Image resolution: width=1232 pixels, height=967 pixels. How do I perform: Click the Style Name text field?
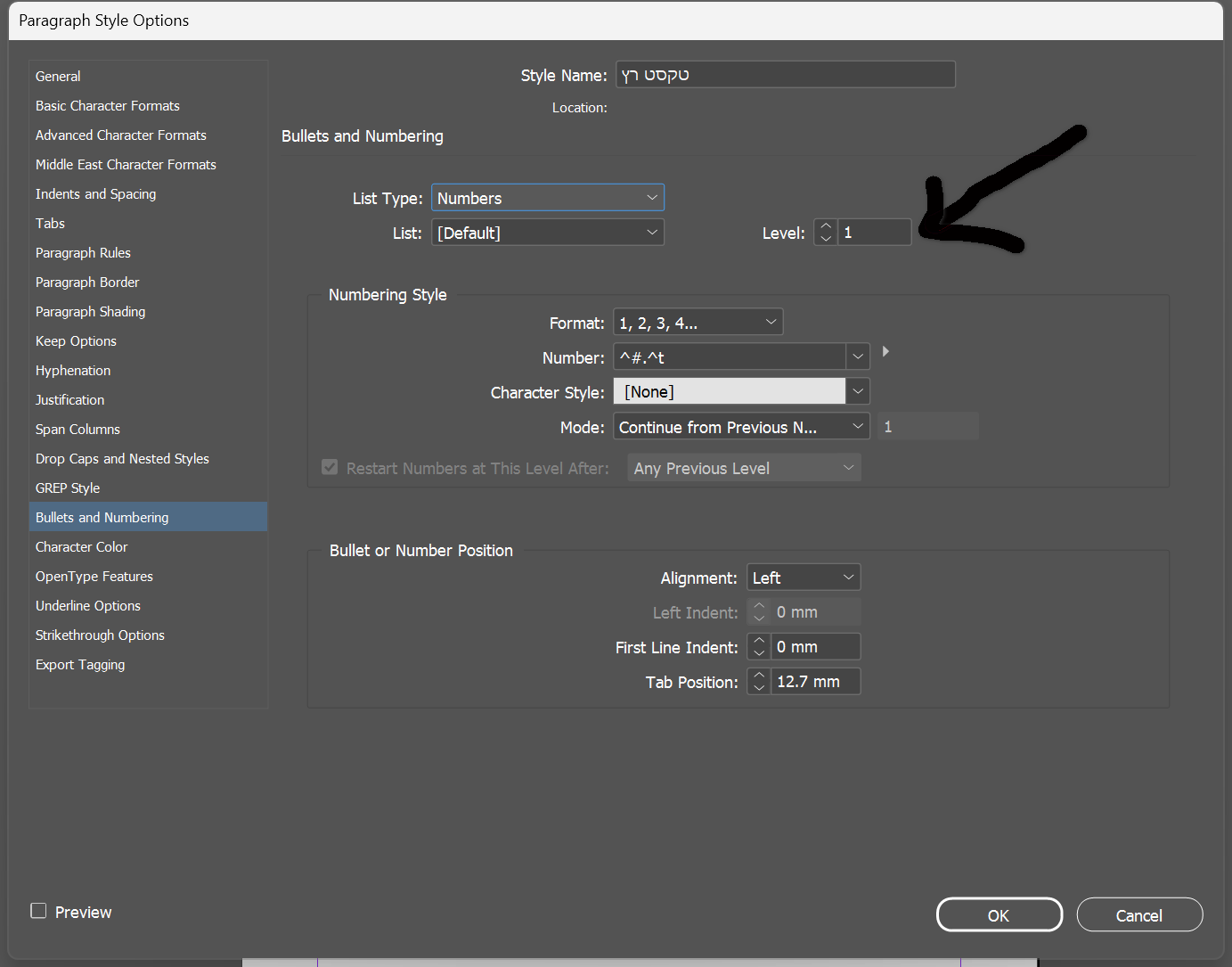pyautogui.click(x=786, y=75)
